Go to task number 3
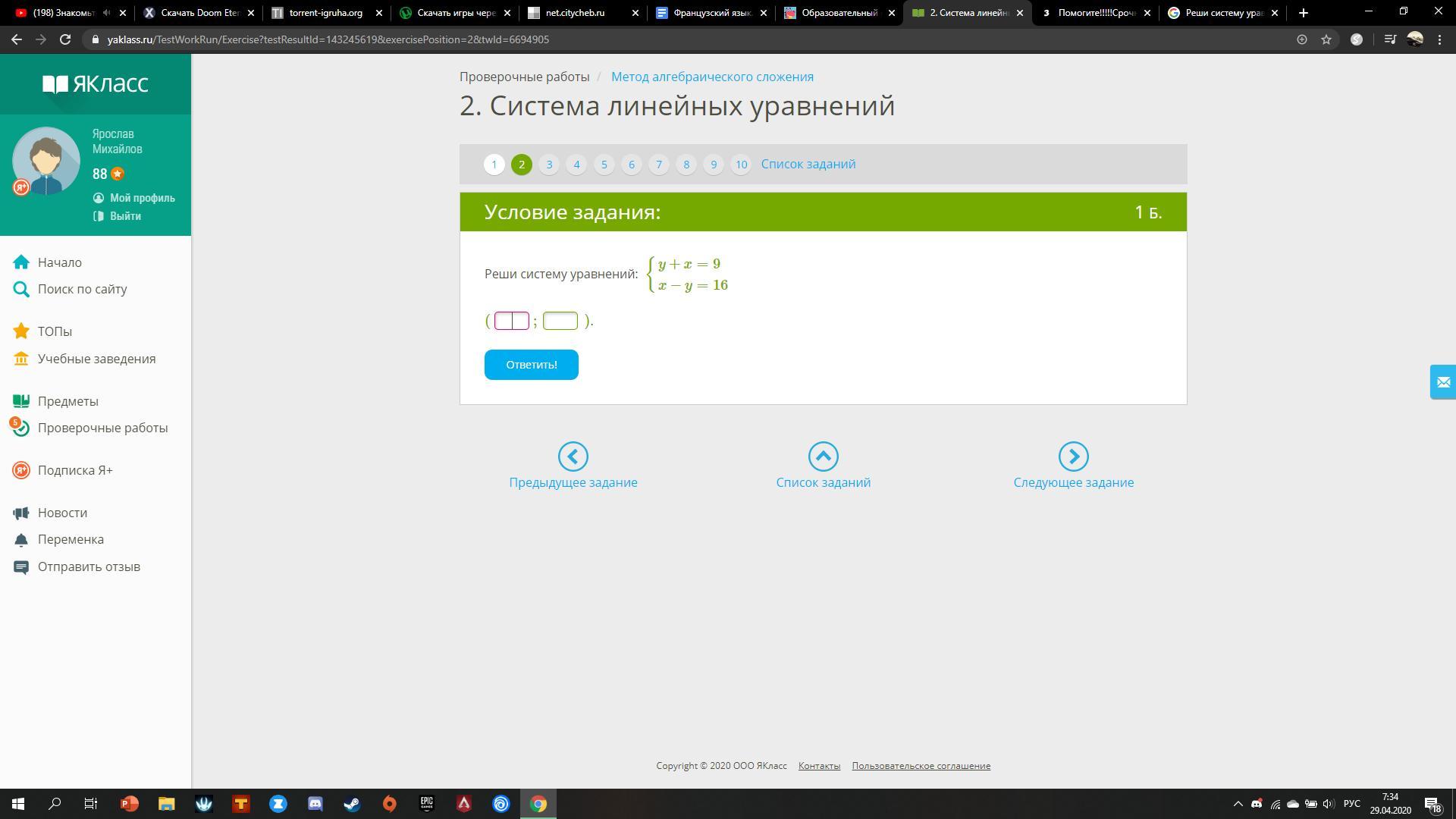Image resolution: width=1456 pixels, height=819 pixels. (549, 165)
